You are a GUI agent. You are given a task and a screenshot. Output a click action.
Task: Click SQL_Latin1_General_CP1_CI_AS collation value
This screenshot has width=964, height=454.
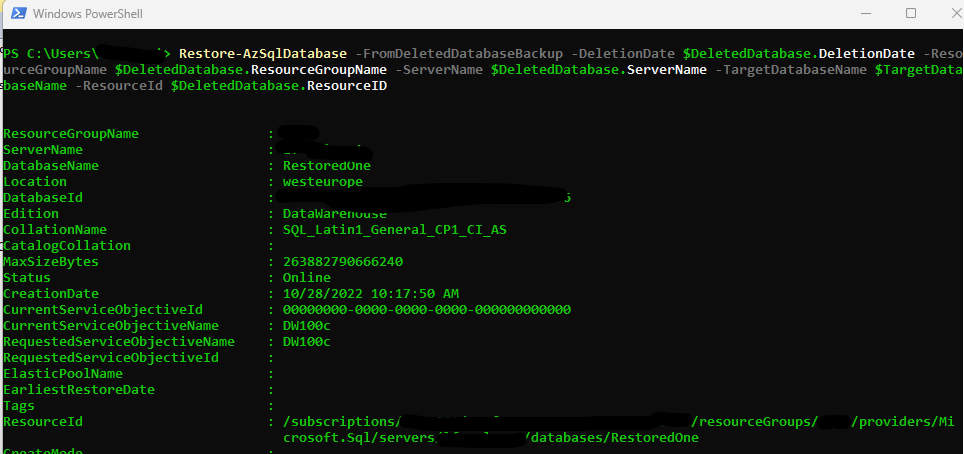[395, 229]
